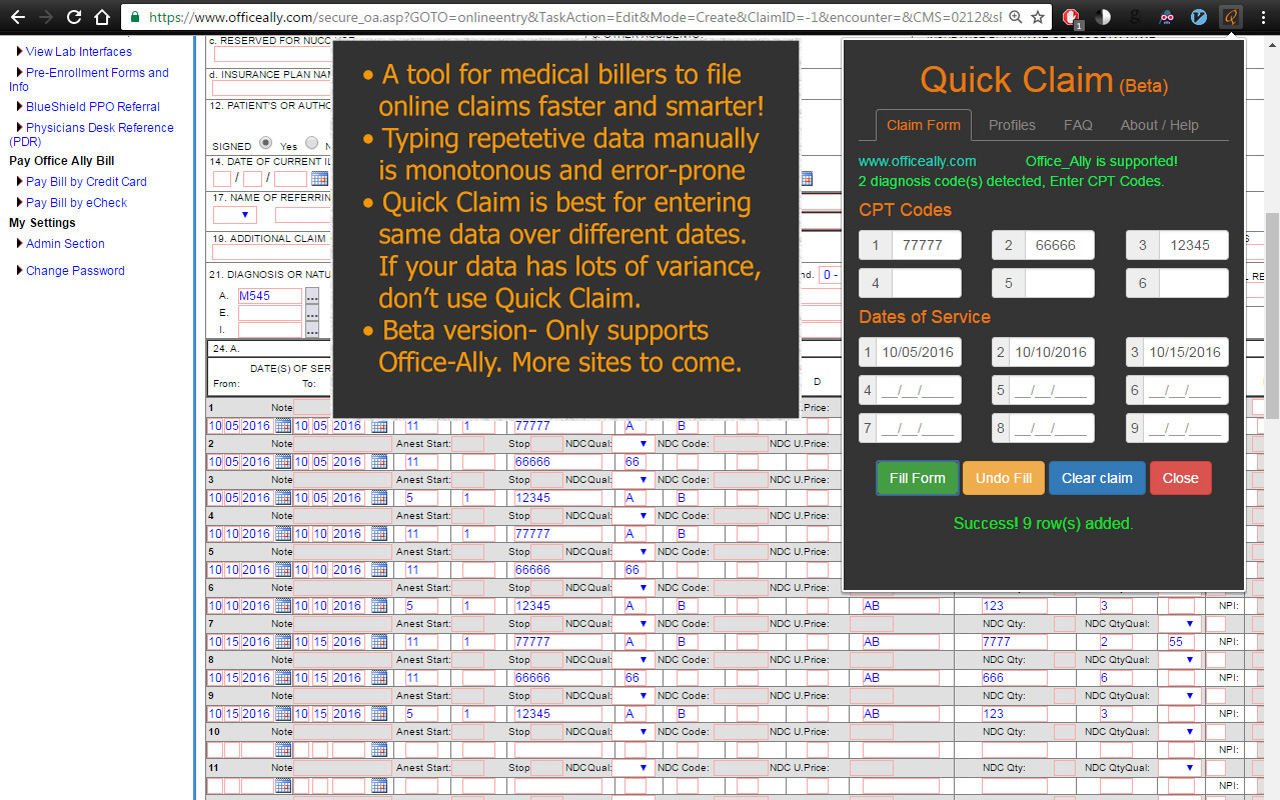
Task: Click the green Fill Form button
Action: point(917,478)
